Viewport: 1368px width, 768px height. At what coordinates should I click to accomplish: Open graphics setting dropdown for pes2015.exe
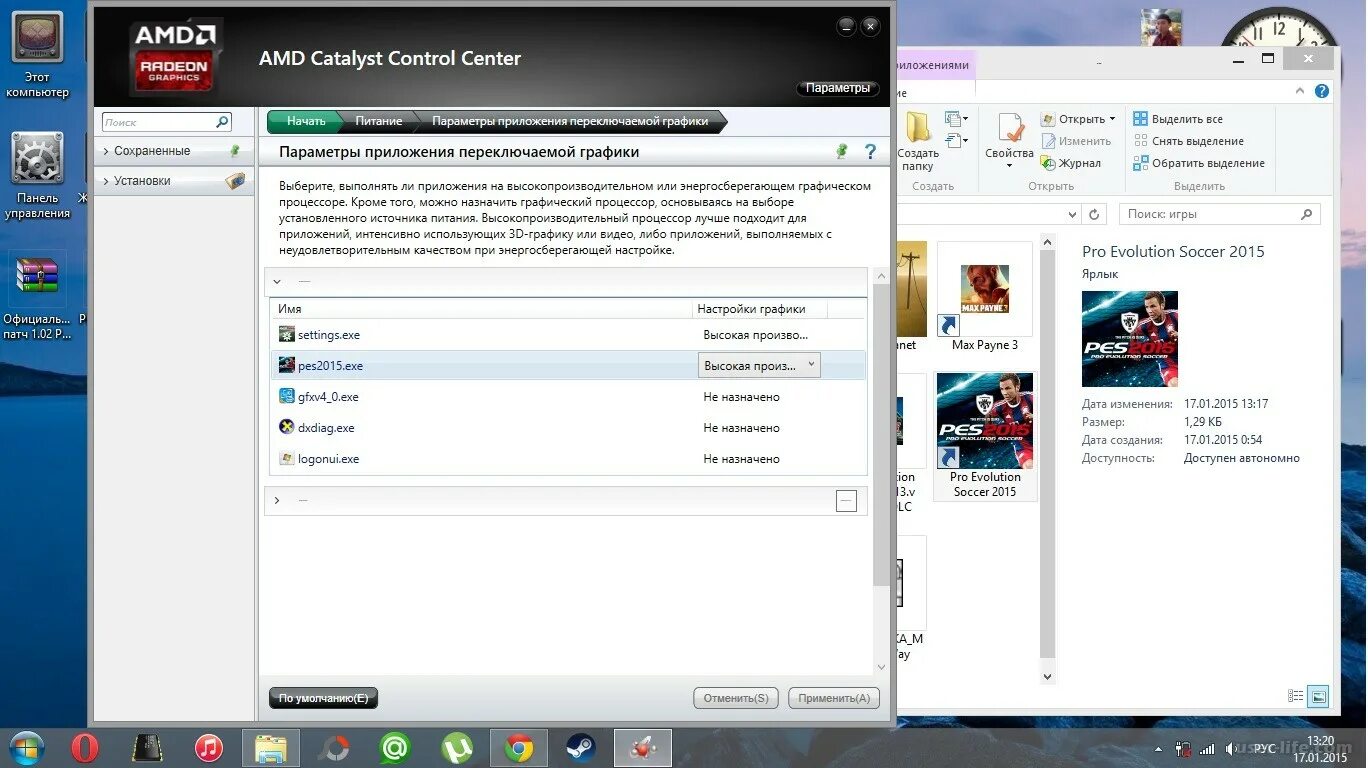pos(759,365)
